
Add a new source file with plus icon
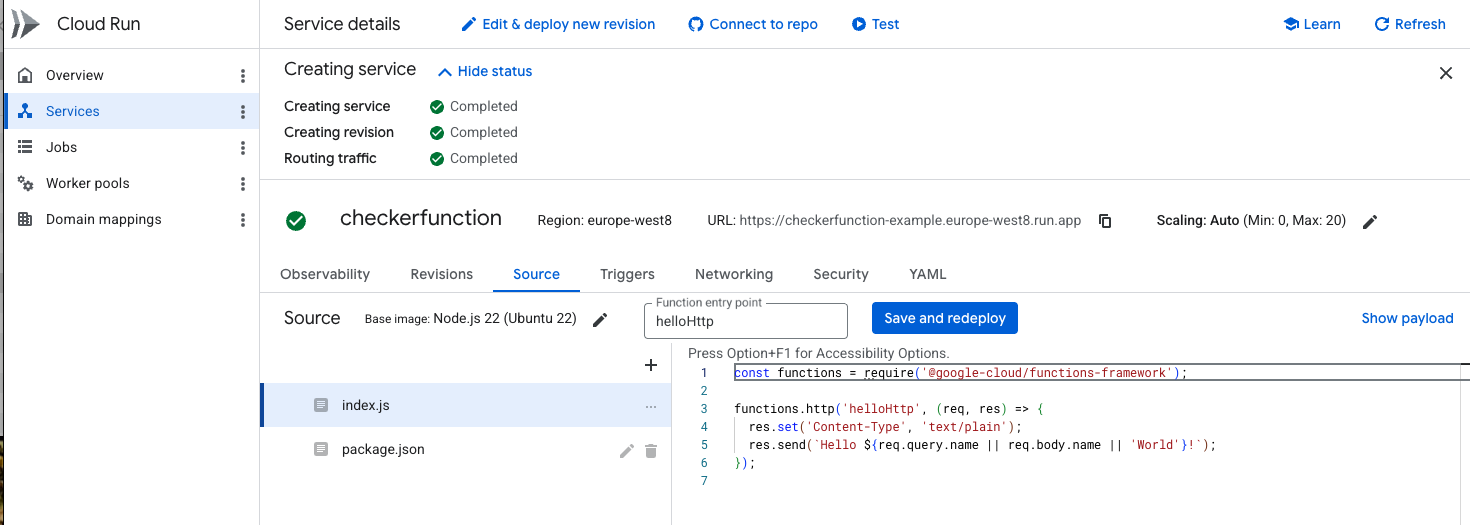pos(651,365)
